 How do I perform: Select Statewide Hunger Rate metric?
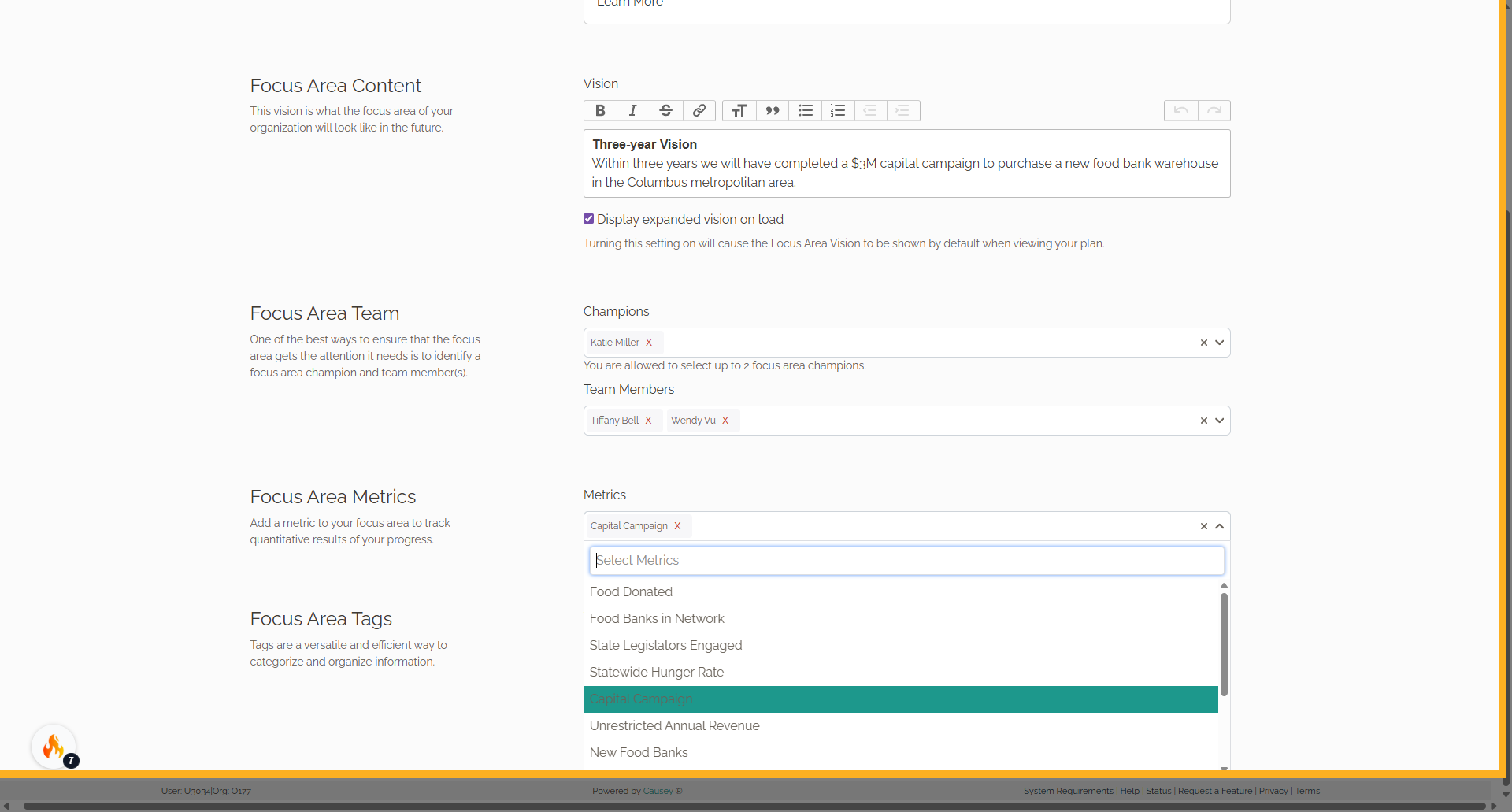[x=901, y=673]
